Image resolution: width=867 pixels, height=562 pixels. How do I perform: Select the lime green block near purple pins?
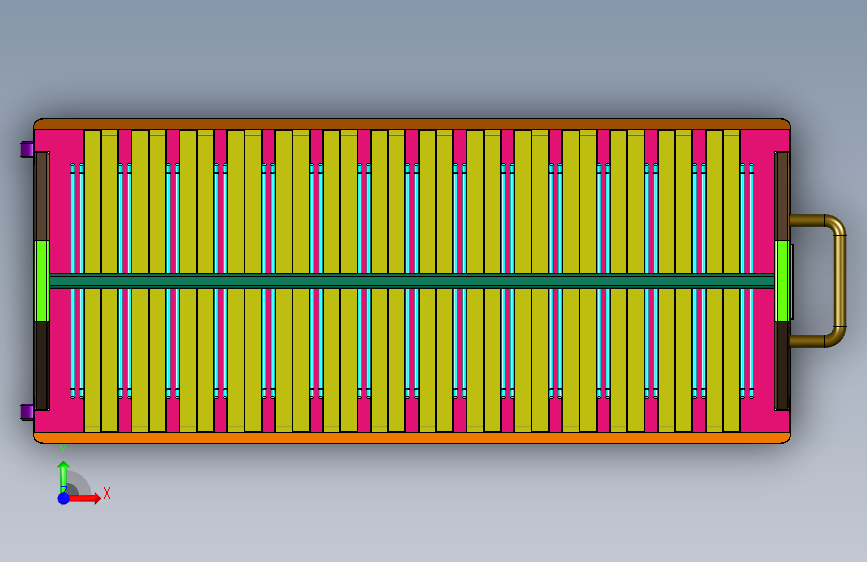pos(42,280)
